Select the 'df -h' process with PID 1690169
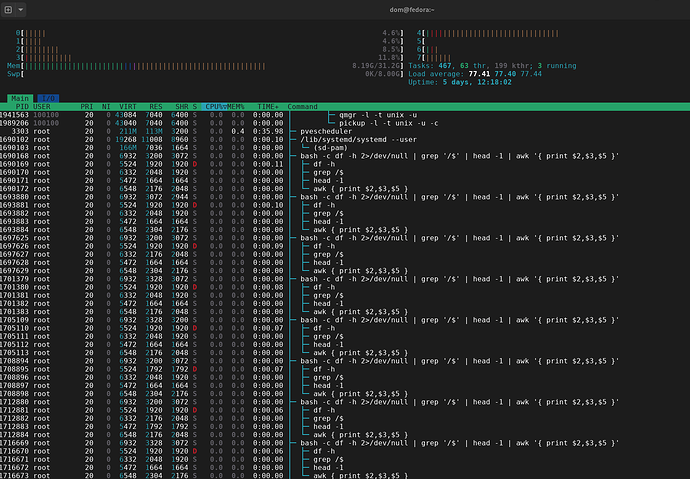The height and width of the screenshot is (479, 690). coord(345,164)
